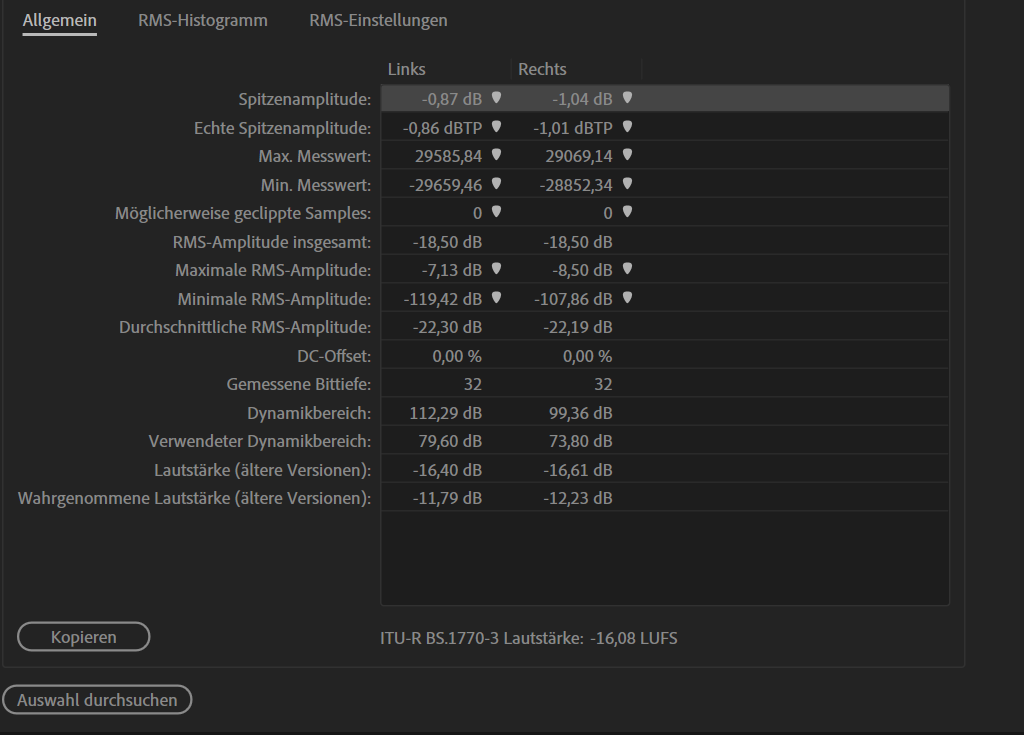Jump to left channel Spitzenamplitude marker

pos(496,98)
